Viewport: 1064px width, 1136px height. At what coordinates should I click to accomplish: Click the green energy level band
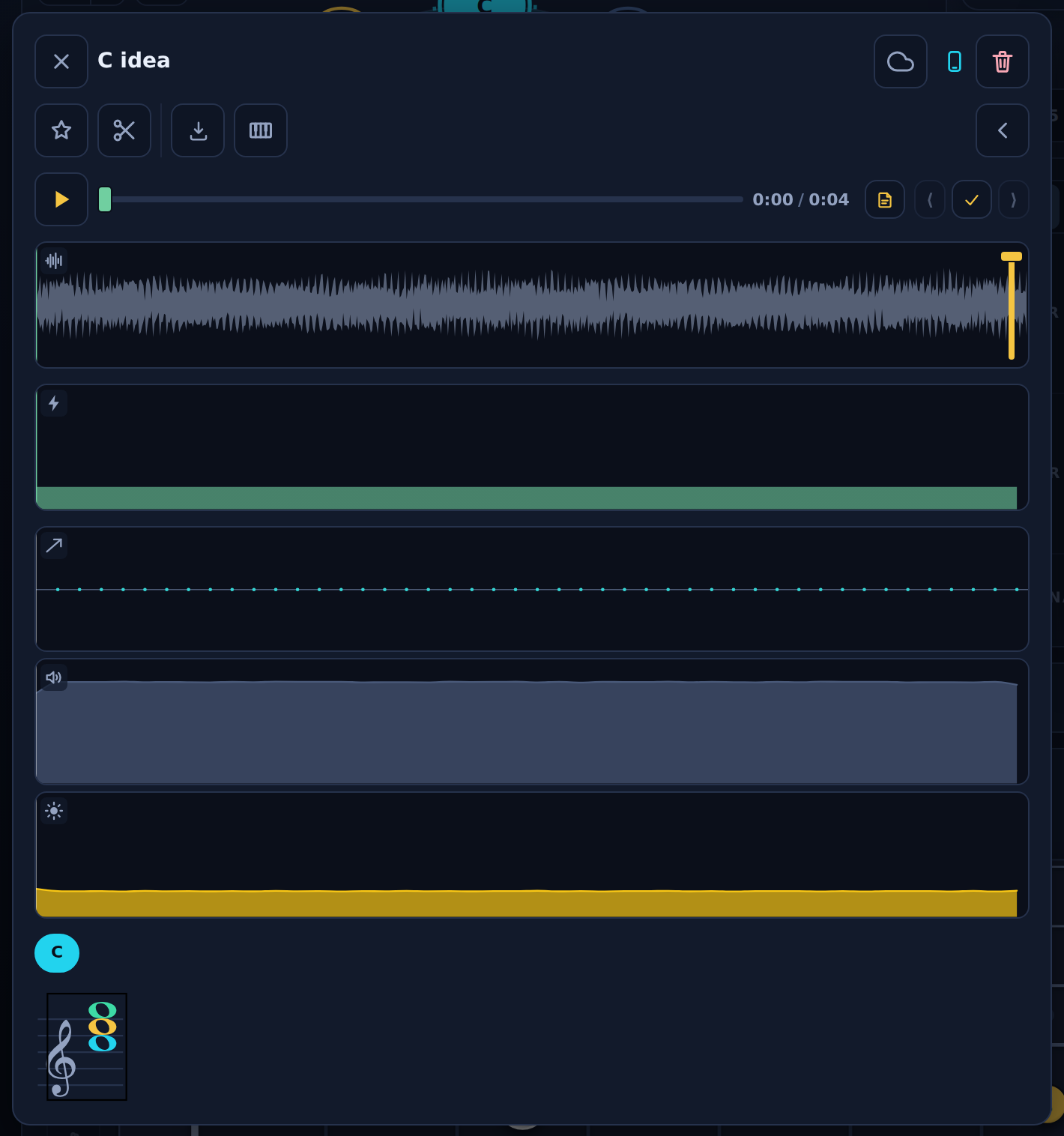pos(527,498)
